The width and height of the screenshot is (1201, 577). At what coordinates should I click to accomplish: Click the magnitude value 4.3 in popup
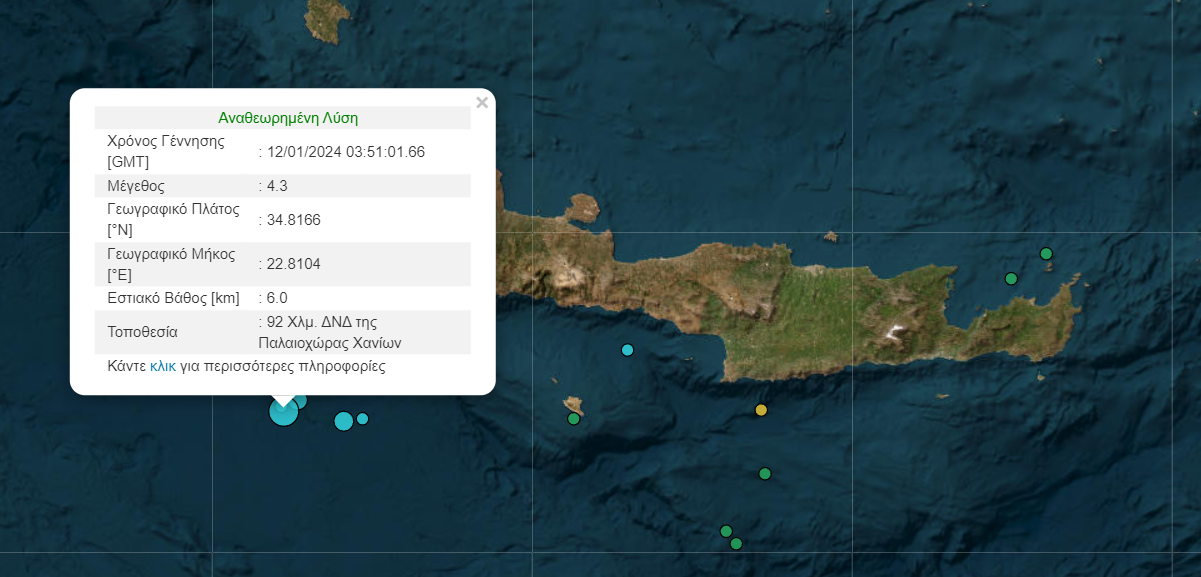click(x=275, y=186)
